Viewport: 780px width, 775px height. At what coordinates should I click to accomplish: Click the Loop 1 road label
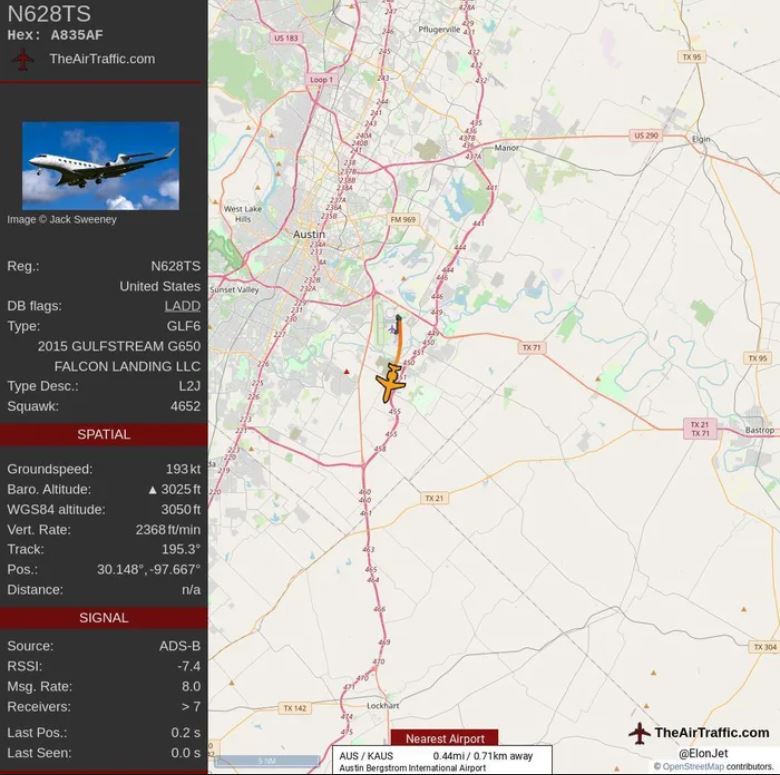tap(320, 80)
